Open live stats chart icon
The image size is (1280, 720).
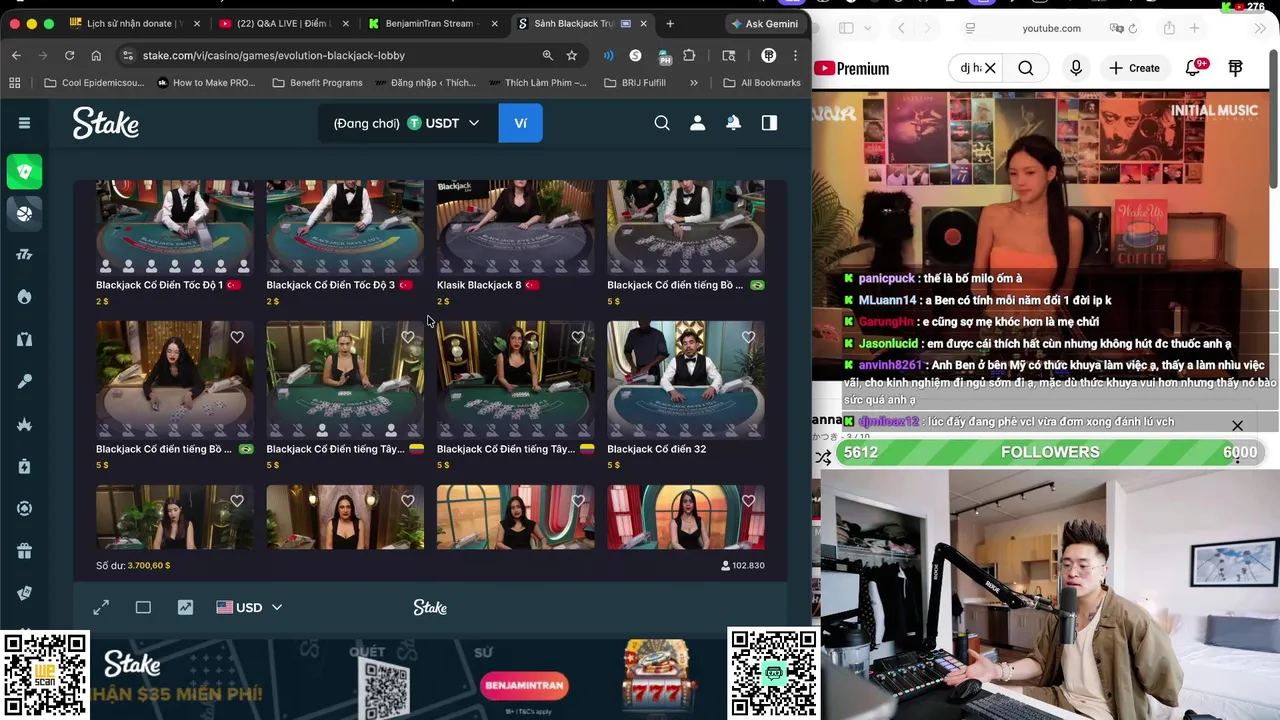pos(185,607)
